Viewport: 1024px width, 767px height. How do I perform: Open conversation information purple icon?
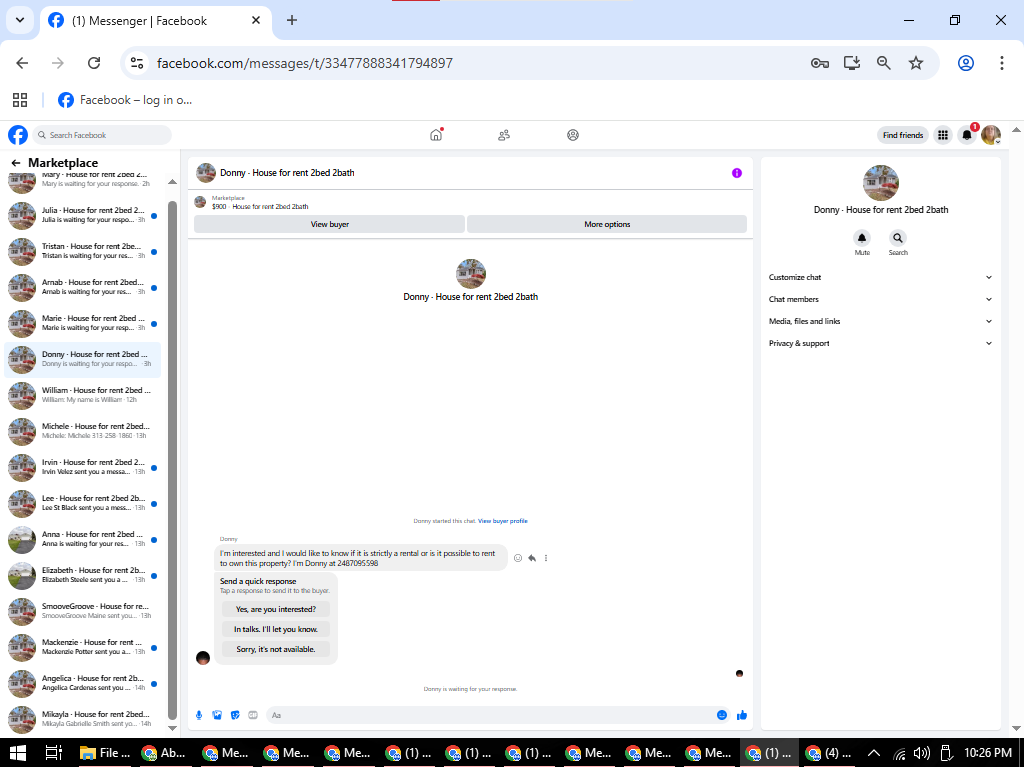click(737, 173)
